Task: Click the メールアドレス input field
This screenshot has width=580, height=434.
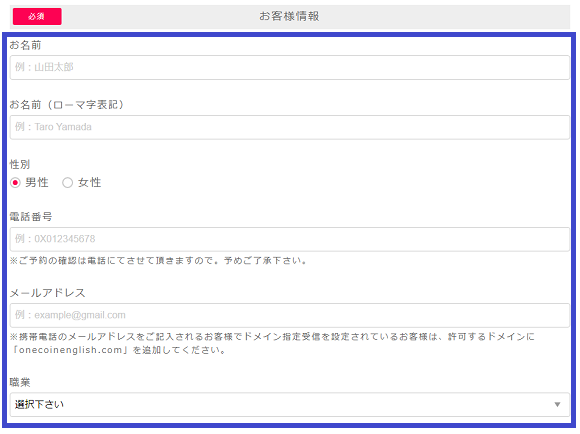Action: click(290, 315)
